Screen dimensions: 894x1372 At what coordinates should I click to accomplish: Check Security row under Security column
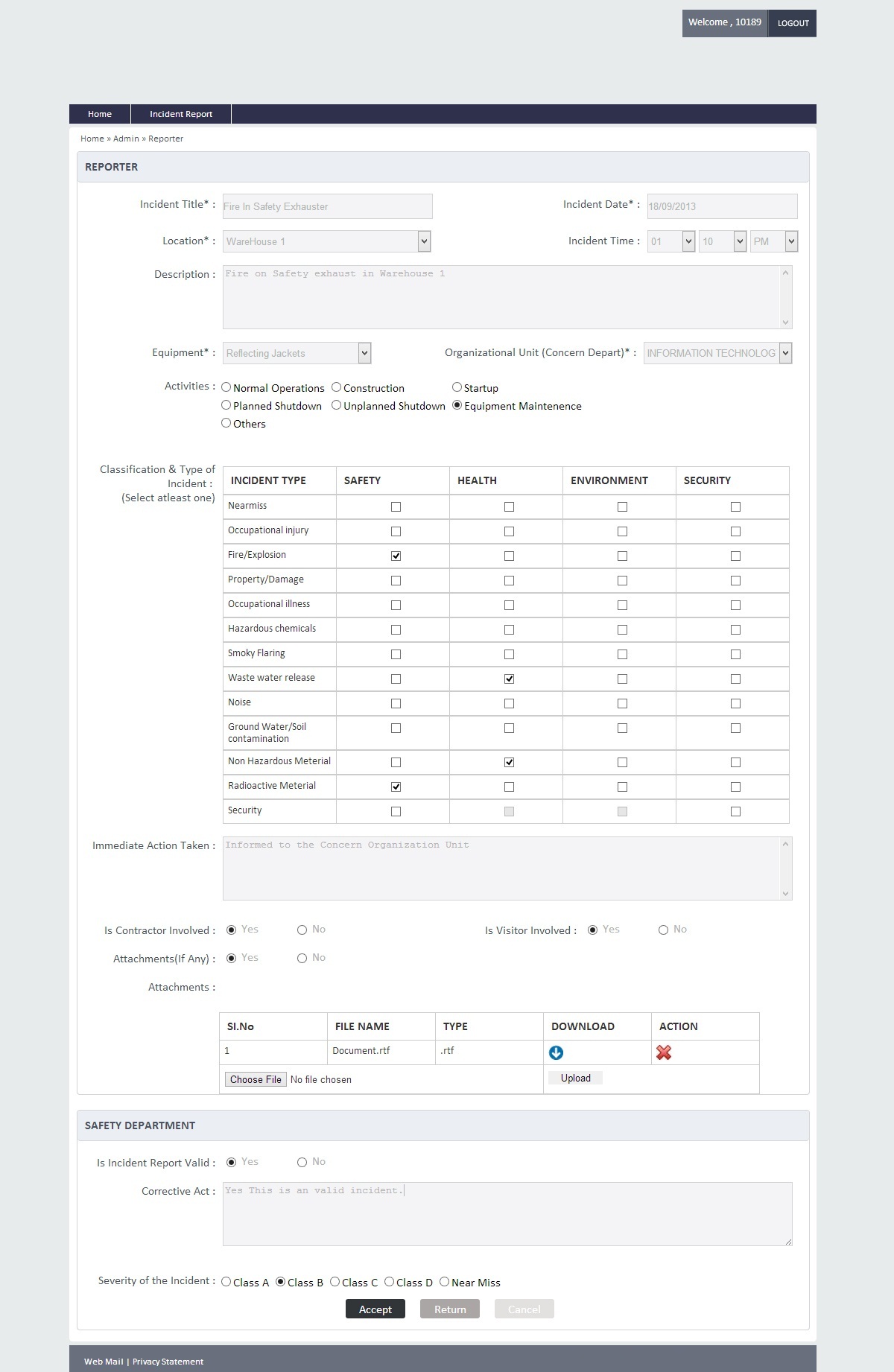point(735,811)
